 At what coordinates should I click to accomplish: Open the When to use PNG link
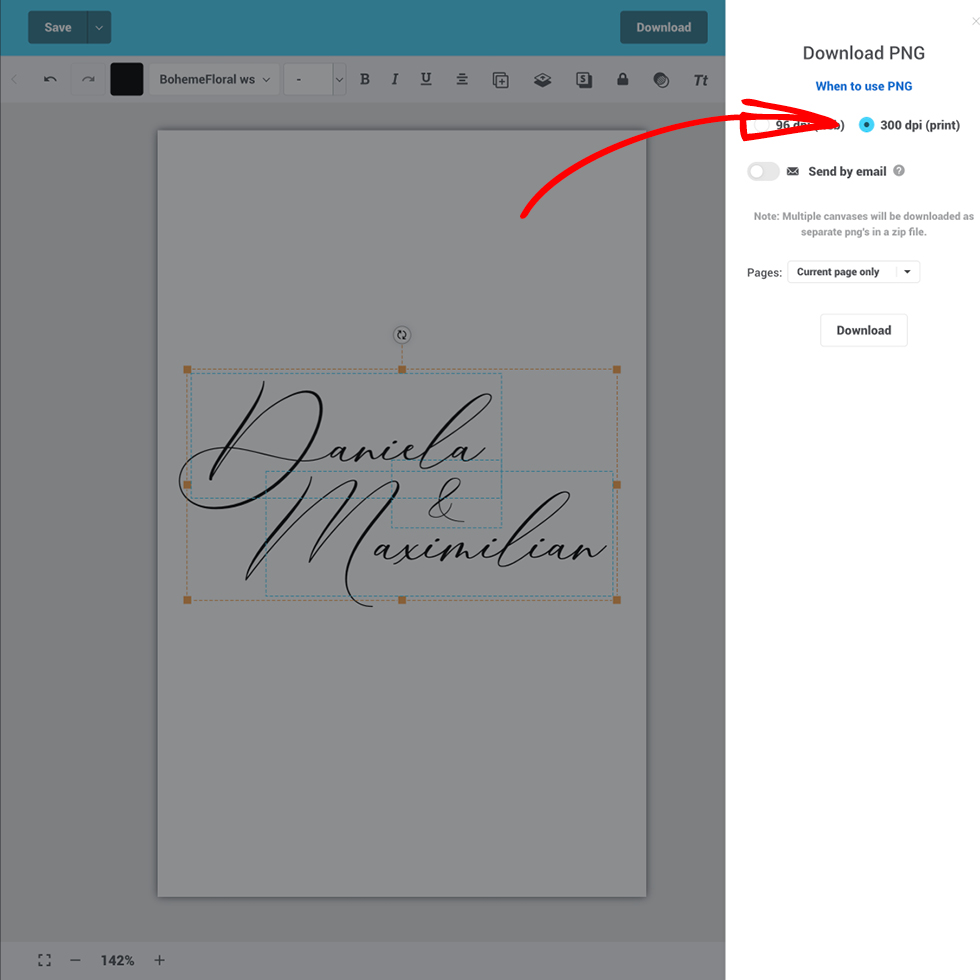click(x=864, y=86)
